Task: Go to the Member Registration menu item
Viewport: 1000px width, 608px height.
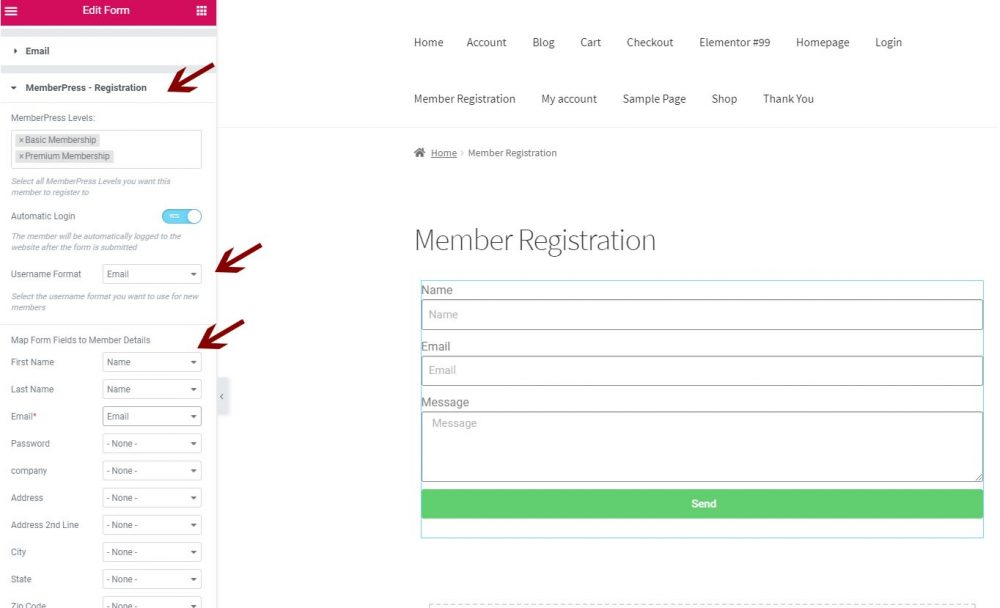Action: (464, 99)
